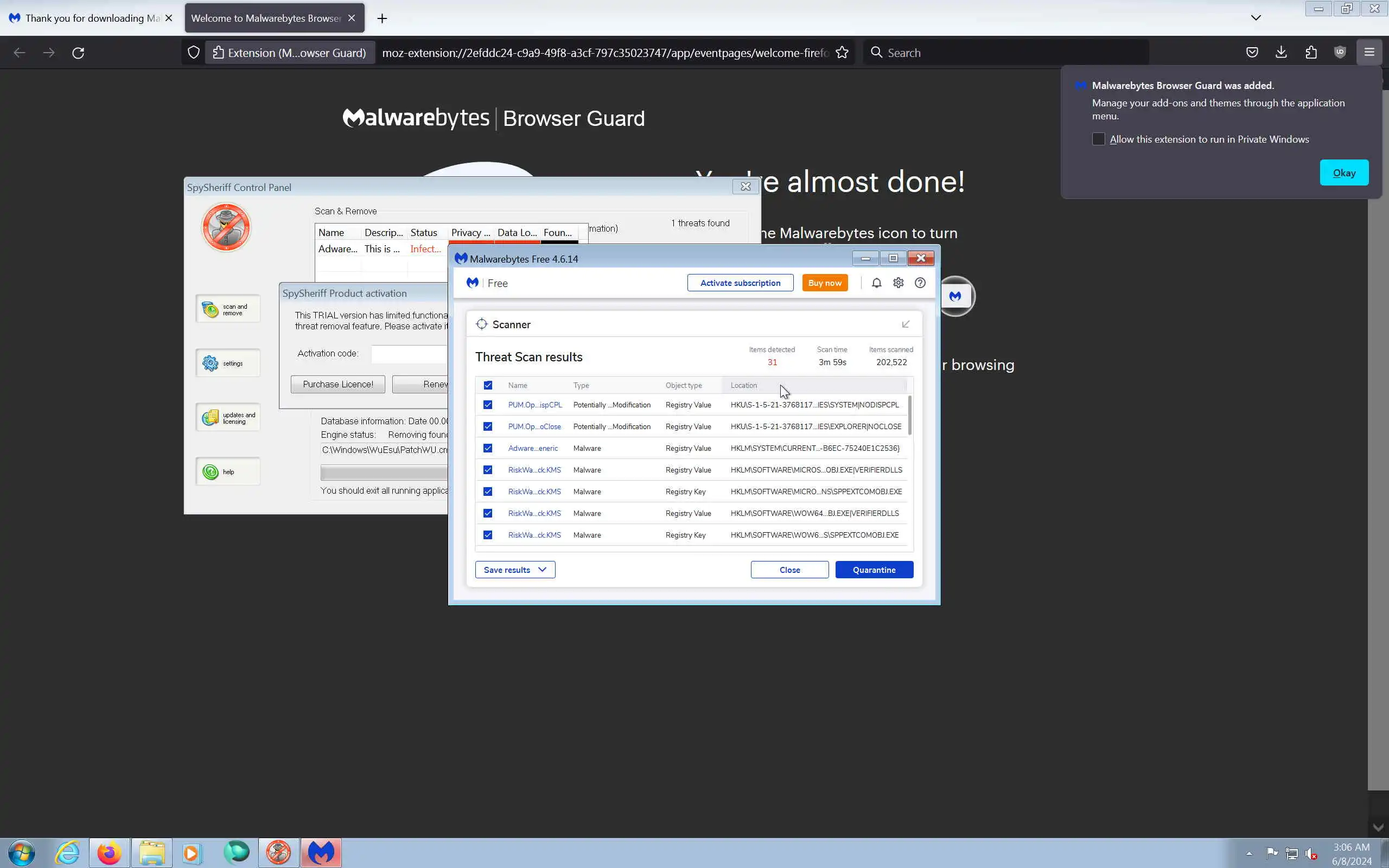1389x868 pixels.
Task: Open Firefox extensions puzzle icon
Action: 1311,53
